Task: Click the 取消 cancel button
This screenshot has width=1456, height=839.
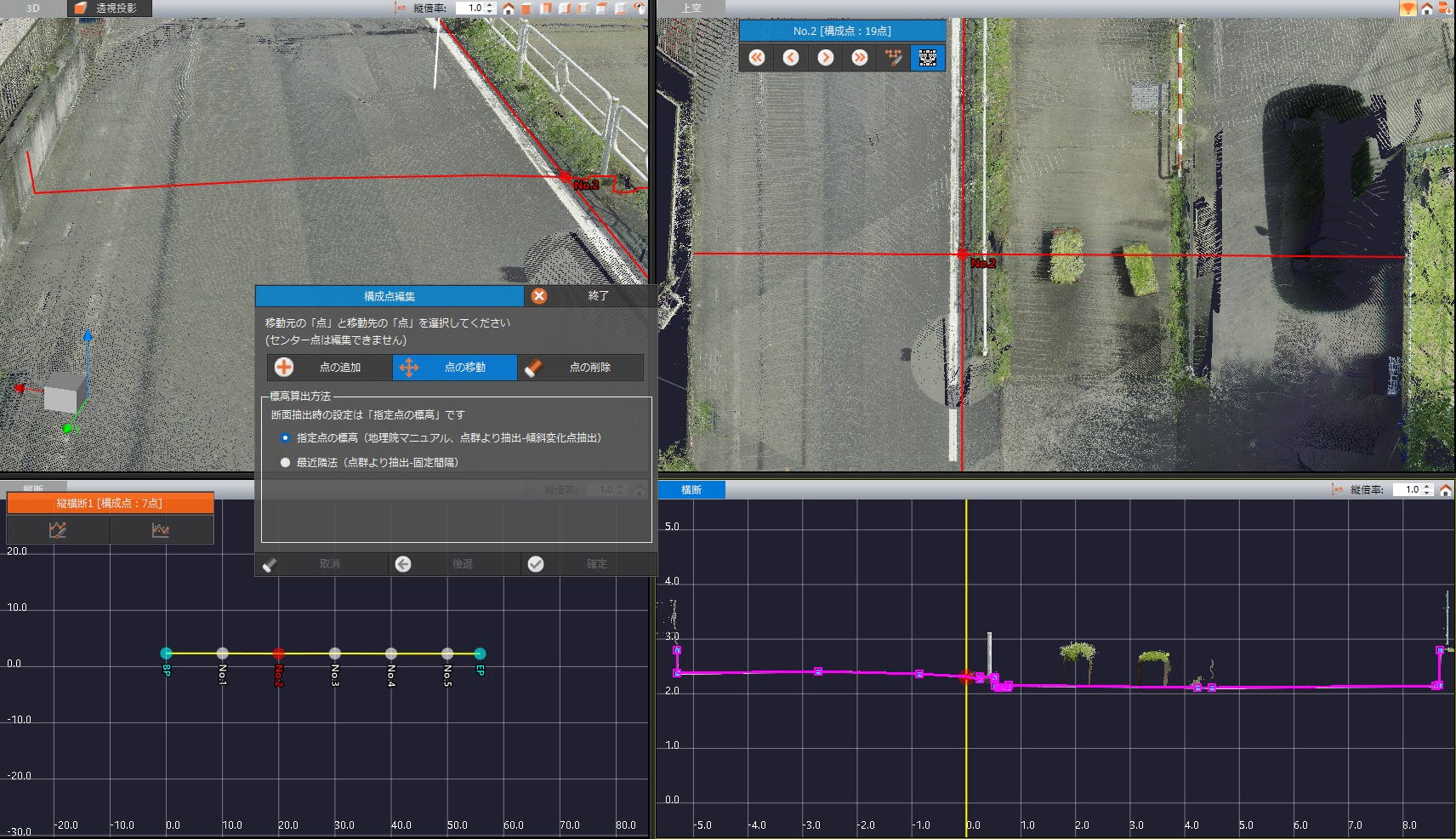Action: [321, 564]
